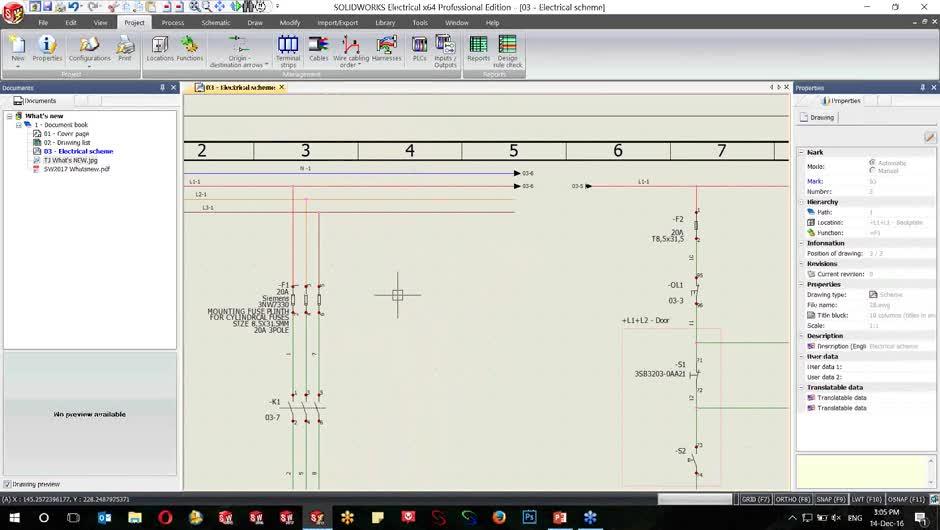The image size is (940, 530).
Task: Select the Manual mark mode radio button
Action: [872, 171]
